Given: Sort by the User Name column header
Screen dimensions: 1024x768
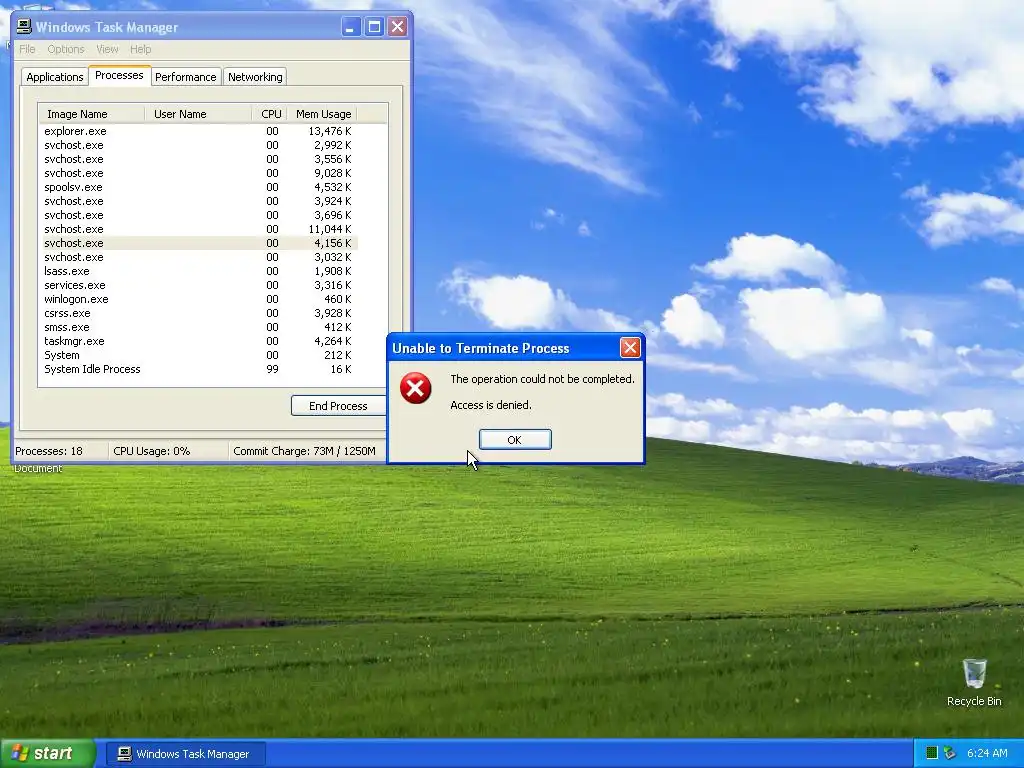Looking at the screenshot, I should coord(198,114).
